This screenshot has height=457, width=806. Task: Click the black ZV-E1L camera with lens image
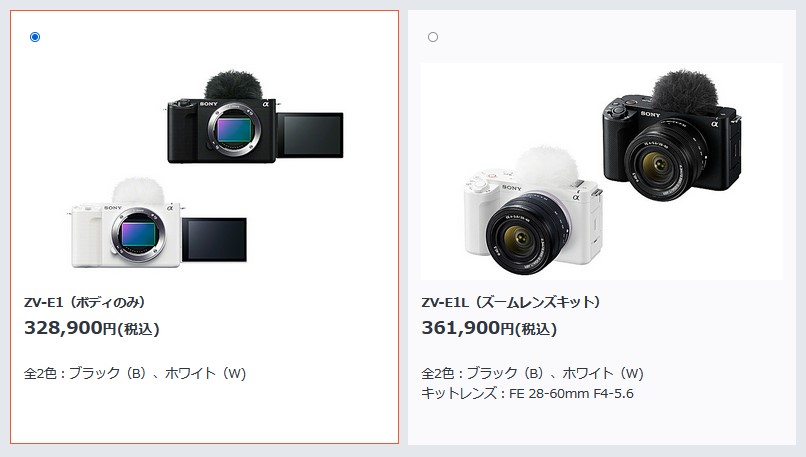click(672, 136)
